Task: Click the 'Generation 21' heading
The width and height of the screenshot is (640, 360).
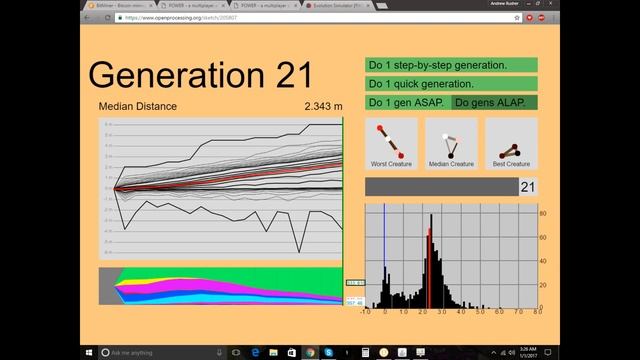Action: point(200,75)
